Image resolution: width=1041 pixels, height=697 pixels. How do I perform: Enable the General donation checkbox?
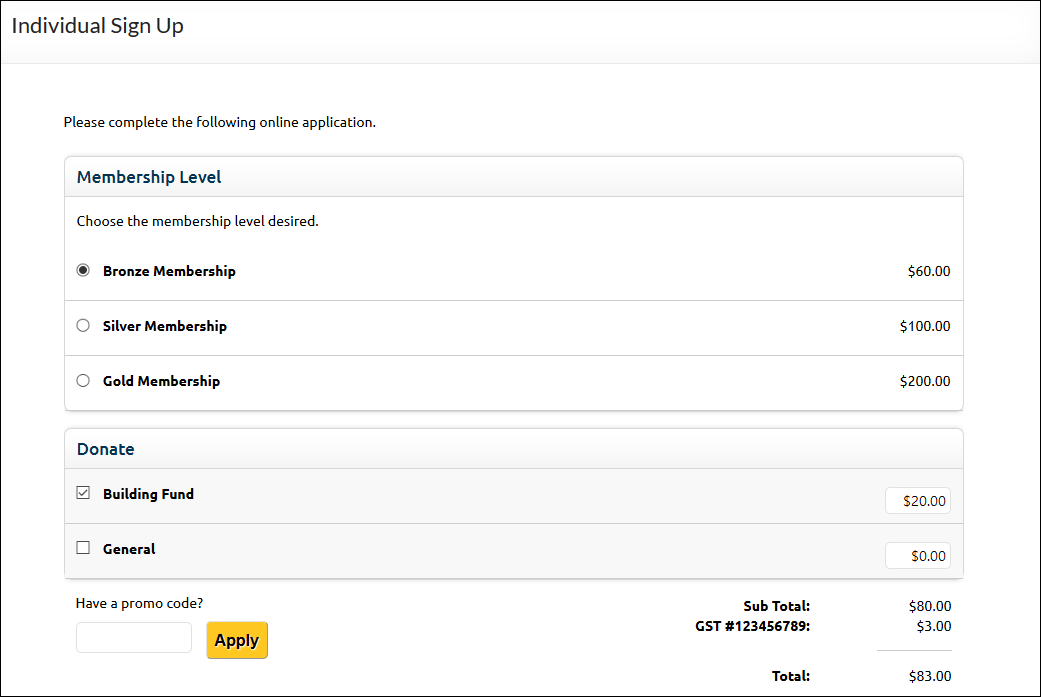(x=83, y=548)
